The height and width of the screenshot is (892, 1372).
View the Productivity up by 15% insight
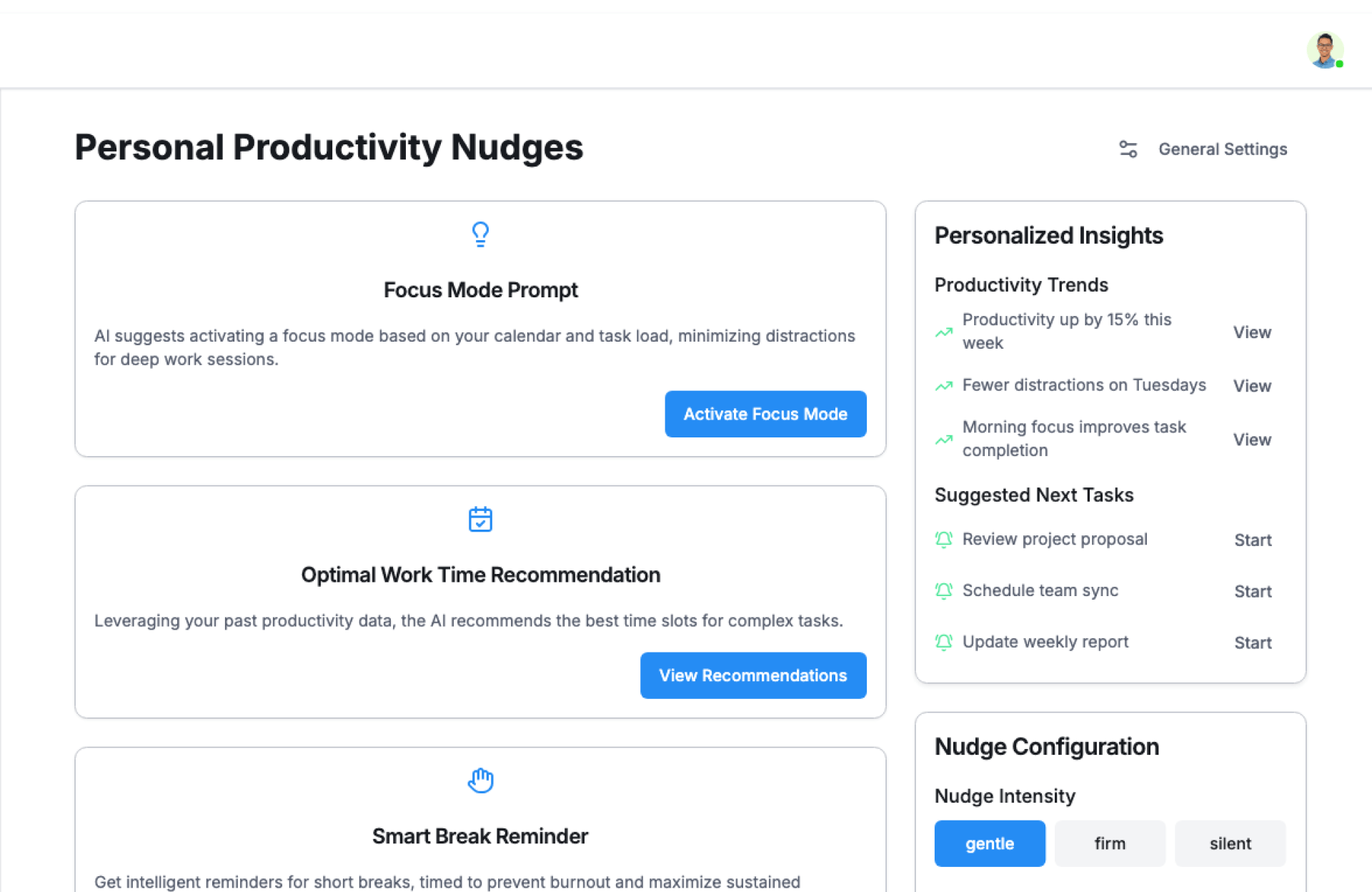pos(1252,332)
